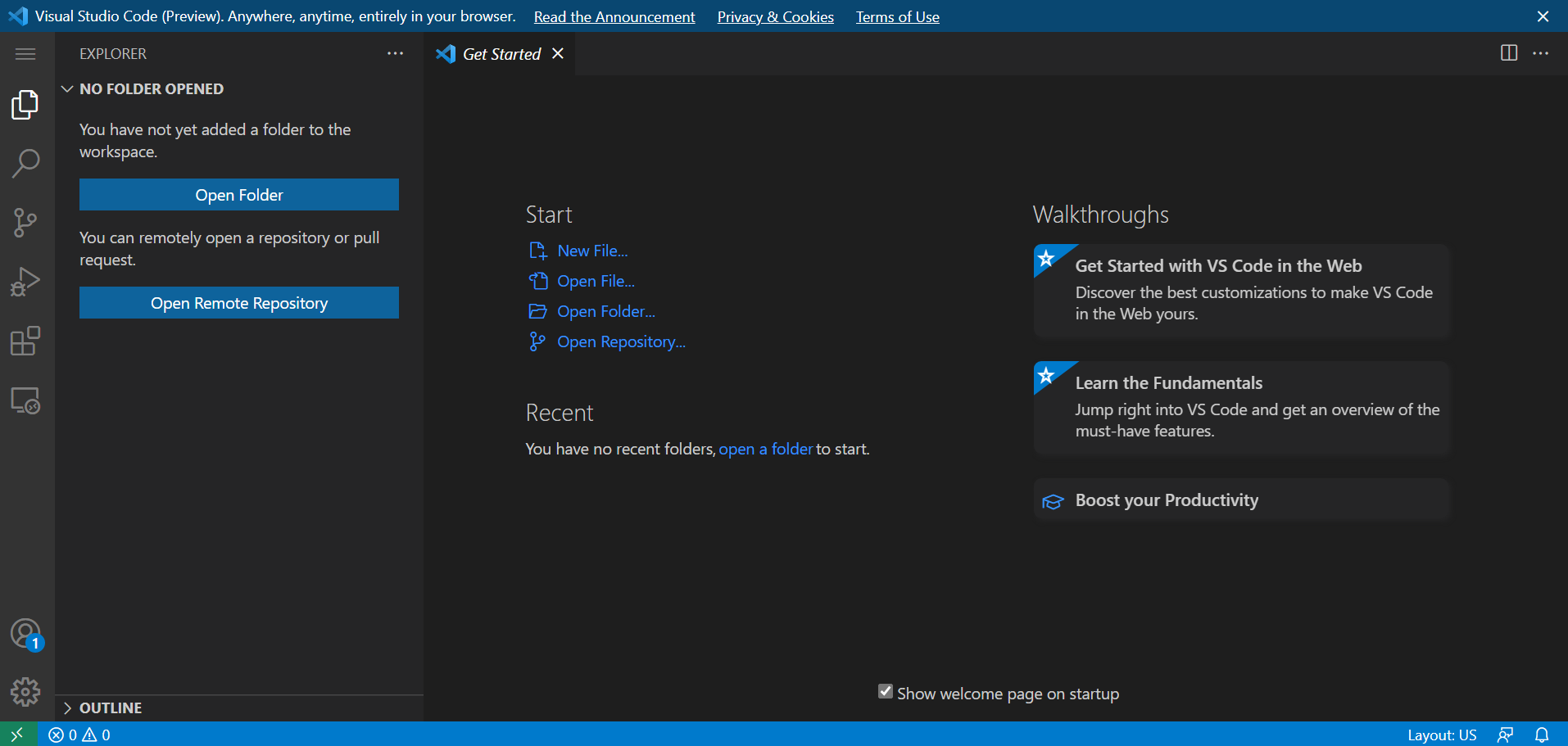Click the graduation cap icon on Boost Productivity
The image size is (1568, 746).
click(1053, 501)
